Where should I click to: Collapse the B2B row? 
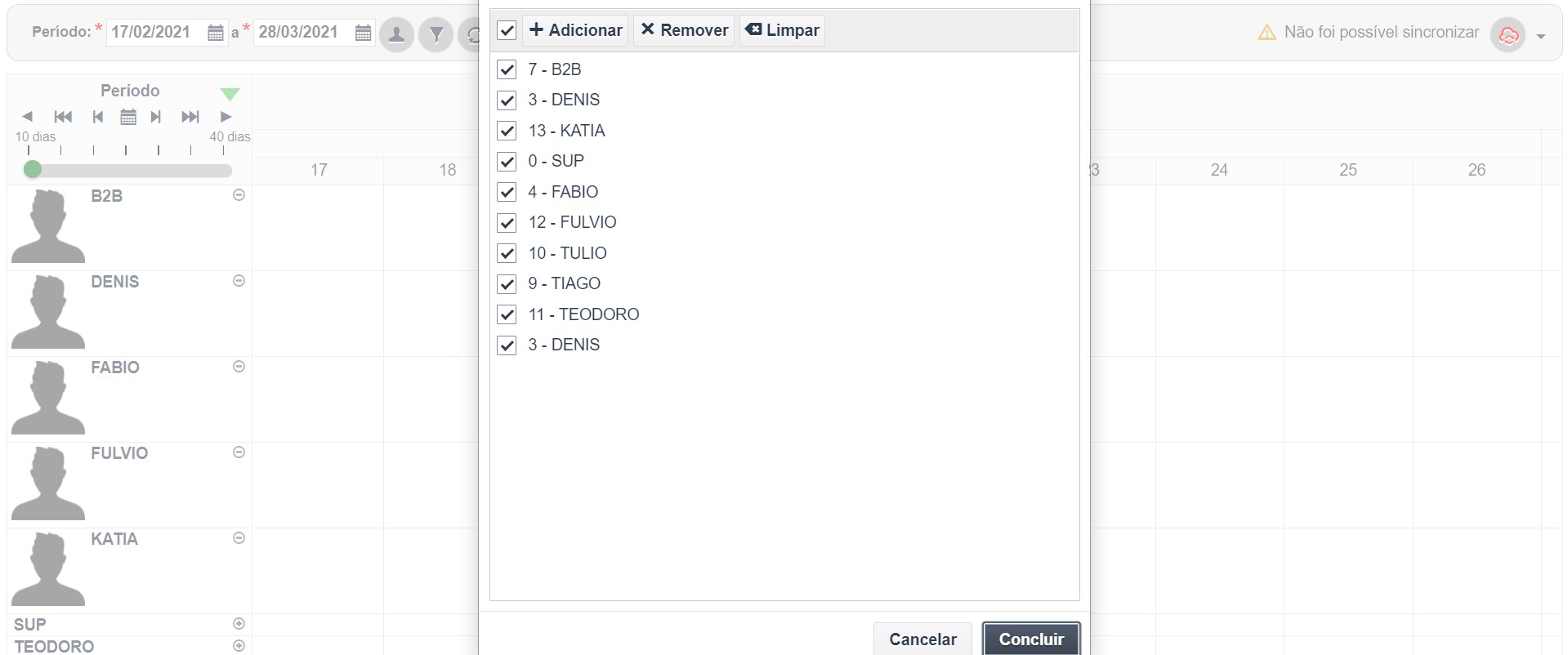(239, 195)
